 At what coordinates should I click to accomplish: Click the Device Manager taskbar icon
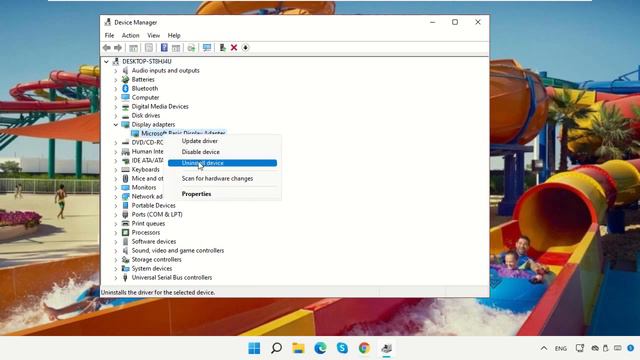click(x=387, y=348)
